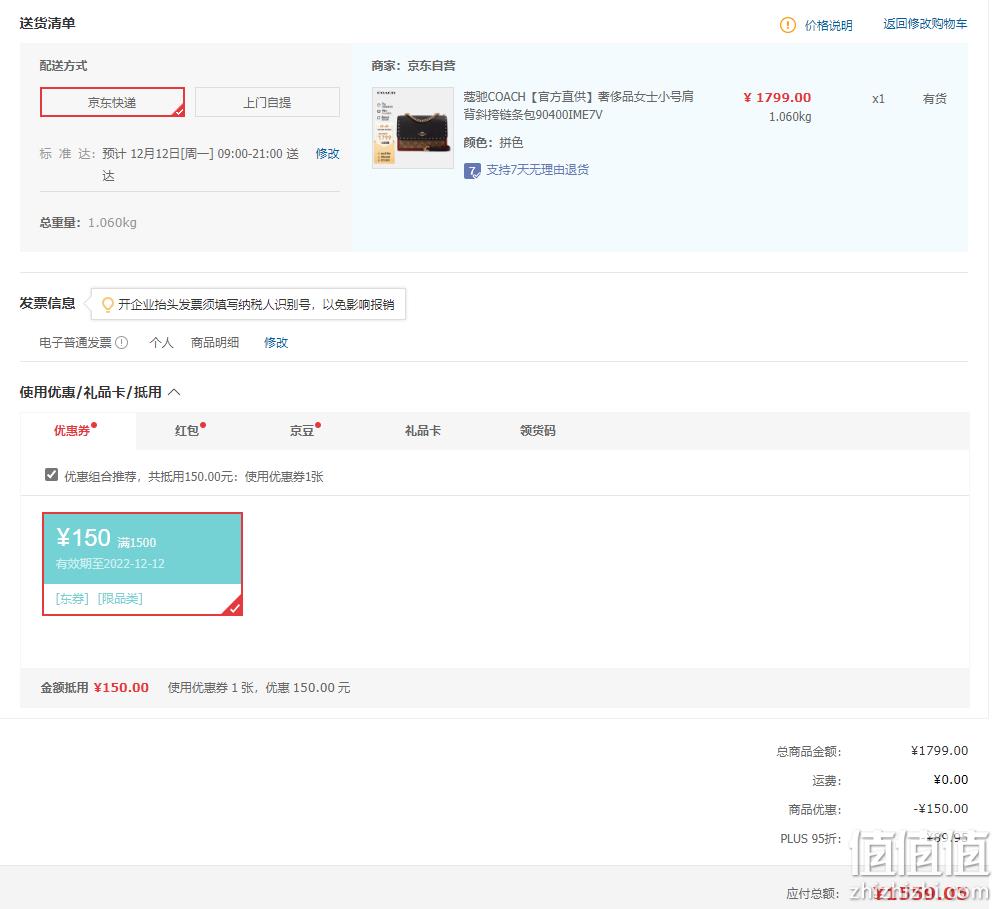Click the 运费 ¥0.00 value

[951, 780]
